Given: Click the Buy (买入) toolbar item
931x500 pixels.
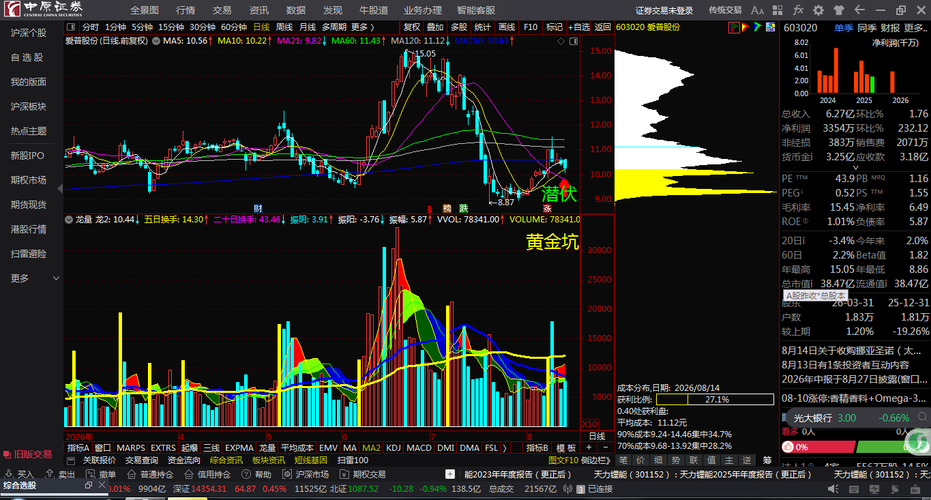Looking at the screenshot, I should point(20,474).
